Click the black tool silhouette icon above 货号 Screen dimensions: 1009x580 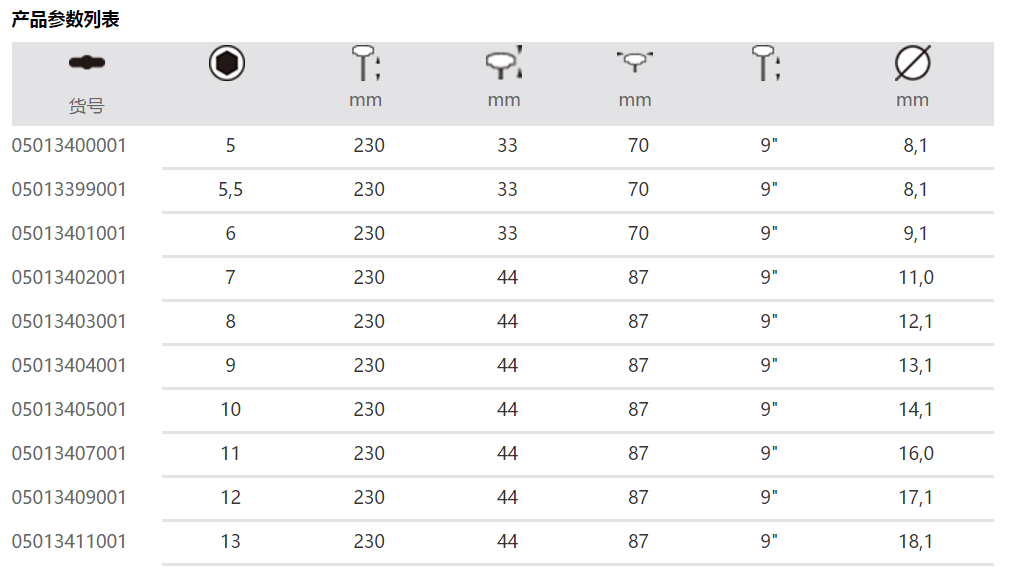click(x=87, y=63)
